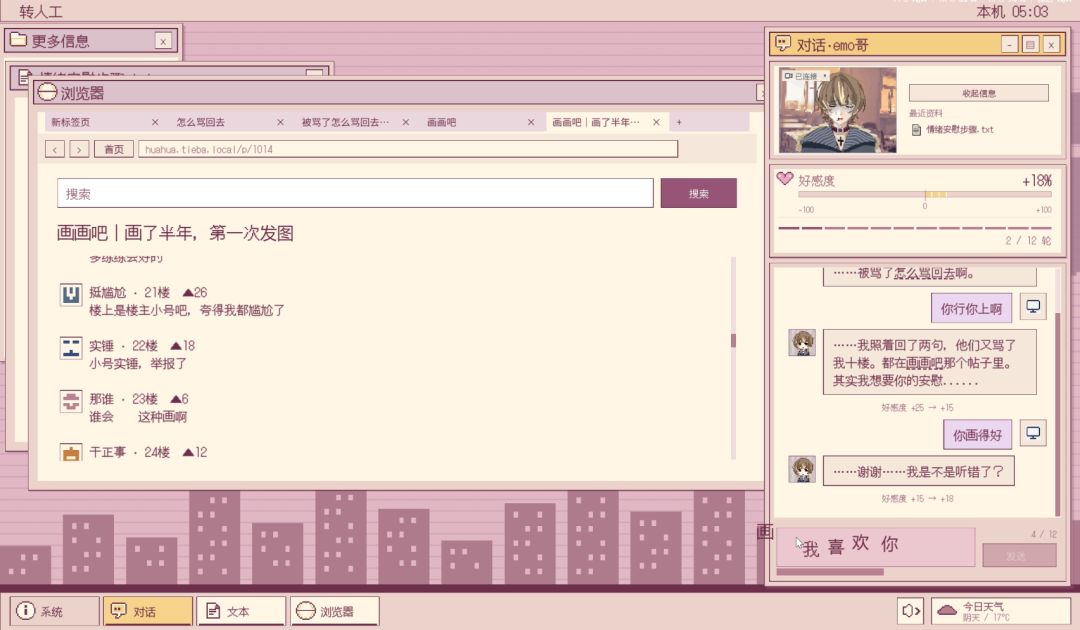Screen dimensions: 1080x630
Task: Click the 好感度 affinity meter bar
Action: click(925, 195)
